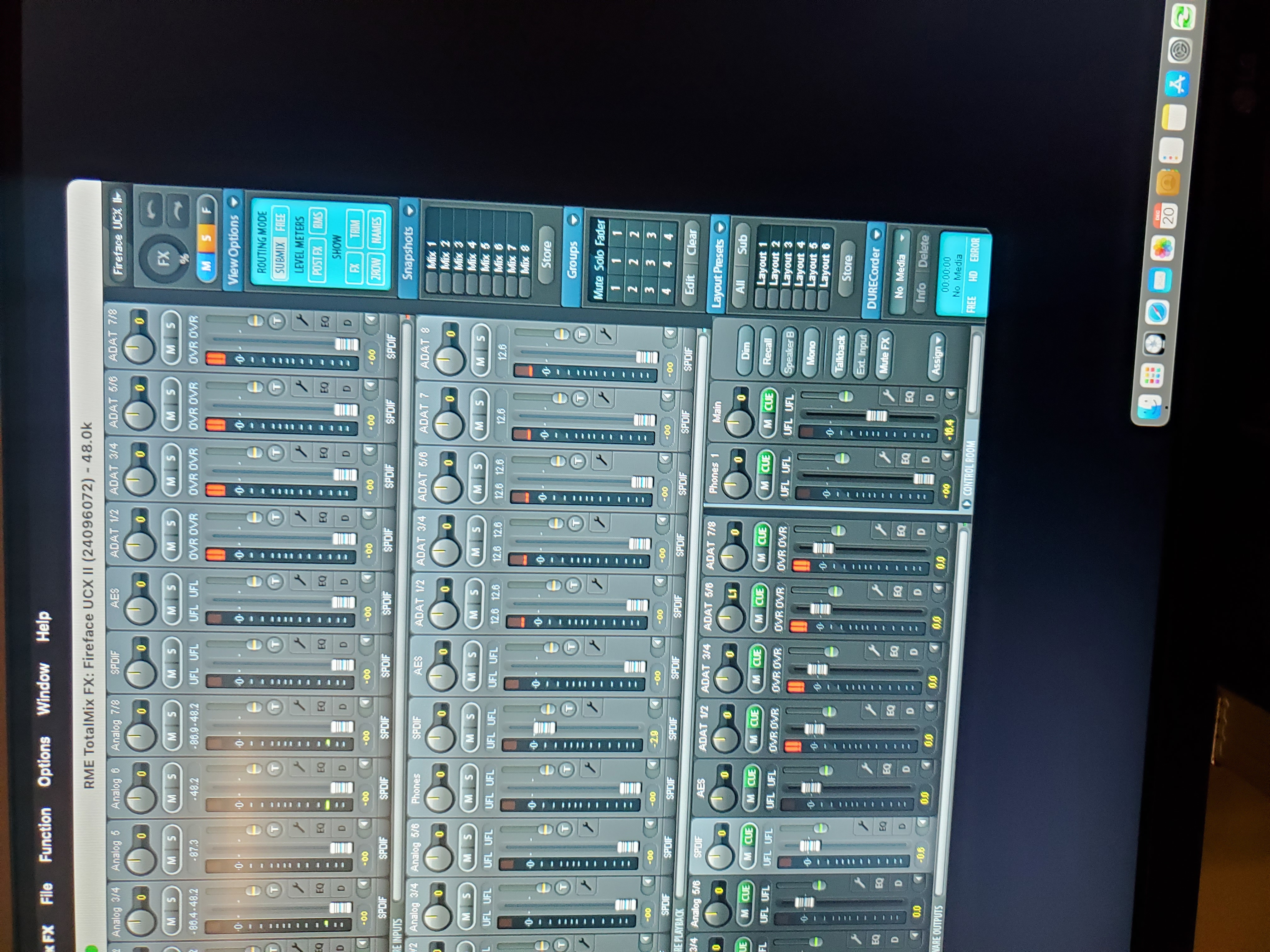The width and height of the screenshot is (1270, 952).
Task: Open the Function menu
Action: click(45, 834)
